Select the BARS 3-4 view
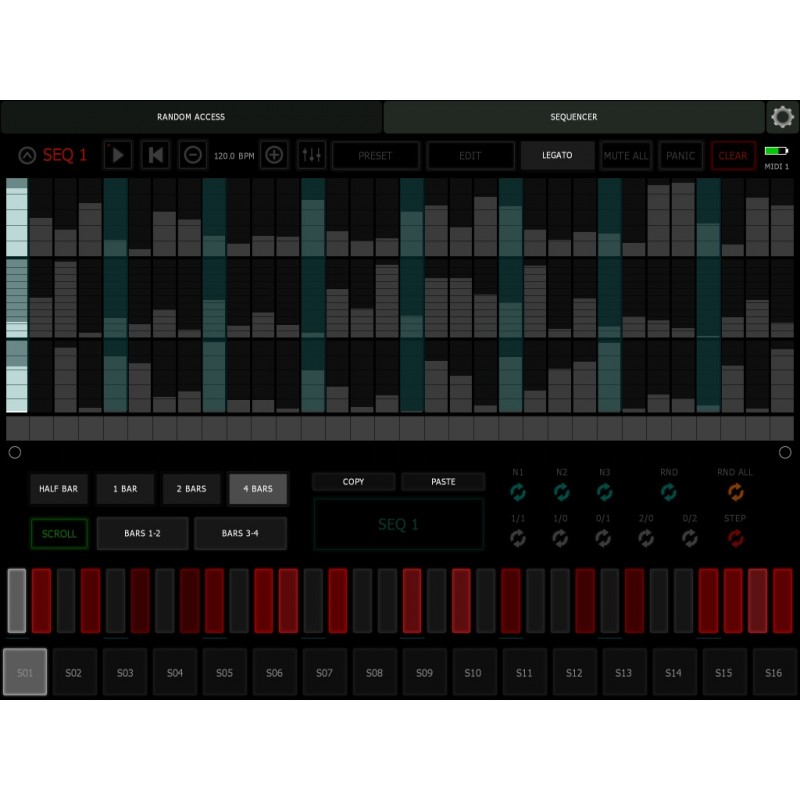The height and width of the screenshot is (800, 800). pyautogui.click(x=240, y=533)
